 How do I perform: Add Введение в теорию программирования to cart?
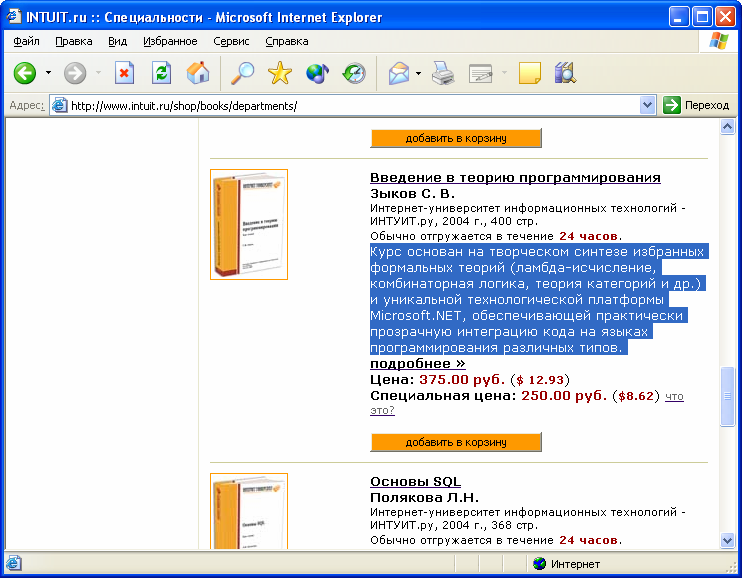pyautogui.click(x=456, y=442)
